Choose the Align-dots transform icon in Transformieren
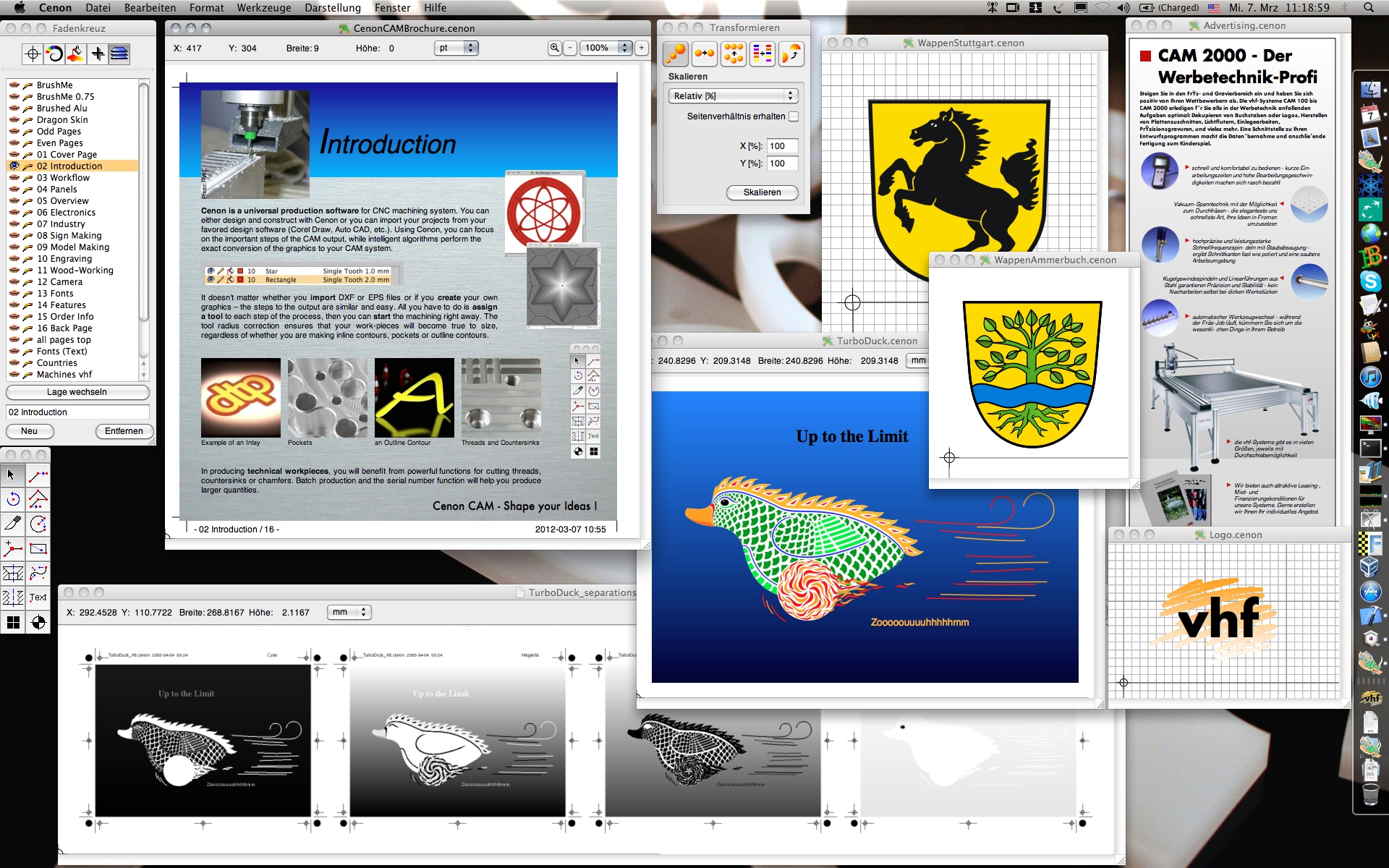Viewport: 1389px width, 868px height. (x=733, y=54)
